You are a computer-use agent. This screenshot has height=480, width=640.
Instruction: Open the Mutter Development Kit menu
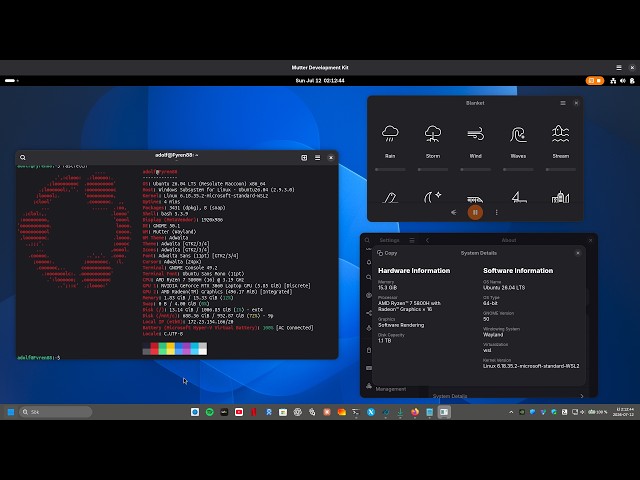pyautogui.click(x=619, y=68)
